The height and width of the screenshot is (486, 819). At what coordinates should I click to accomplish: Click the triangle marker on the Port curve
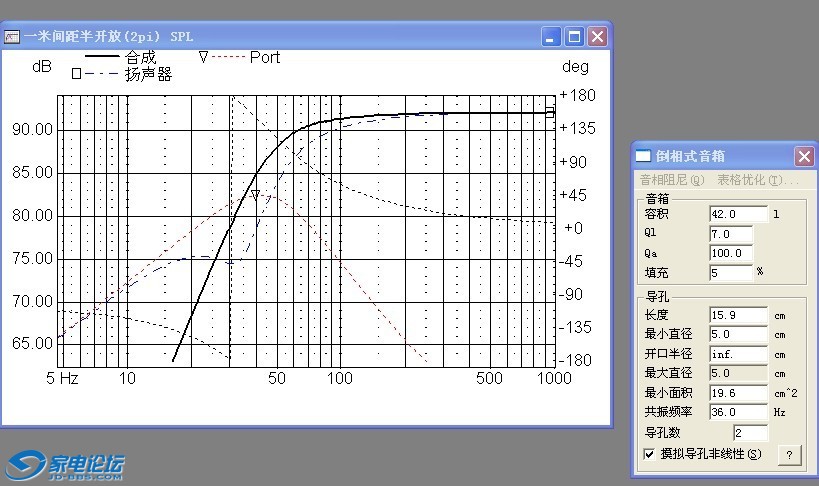255,195
